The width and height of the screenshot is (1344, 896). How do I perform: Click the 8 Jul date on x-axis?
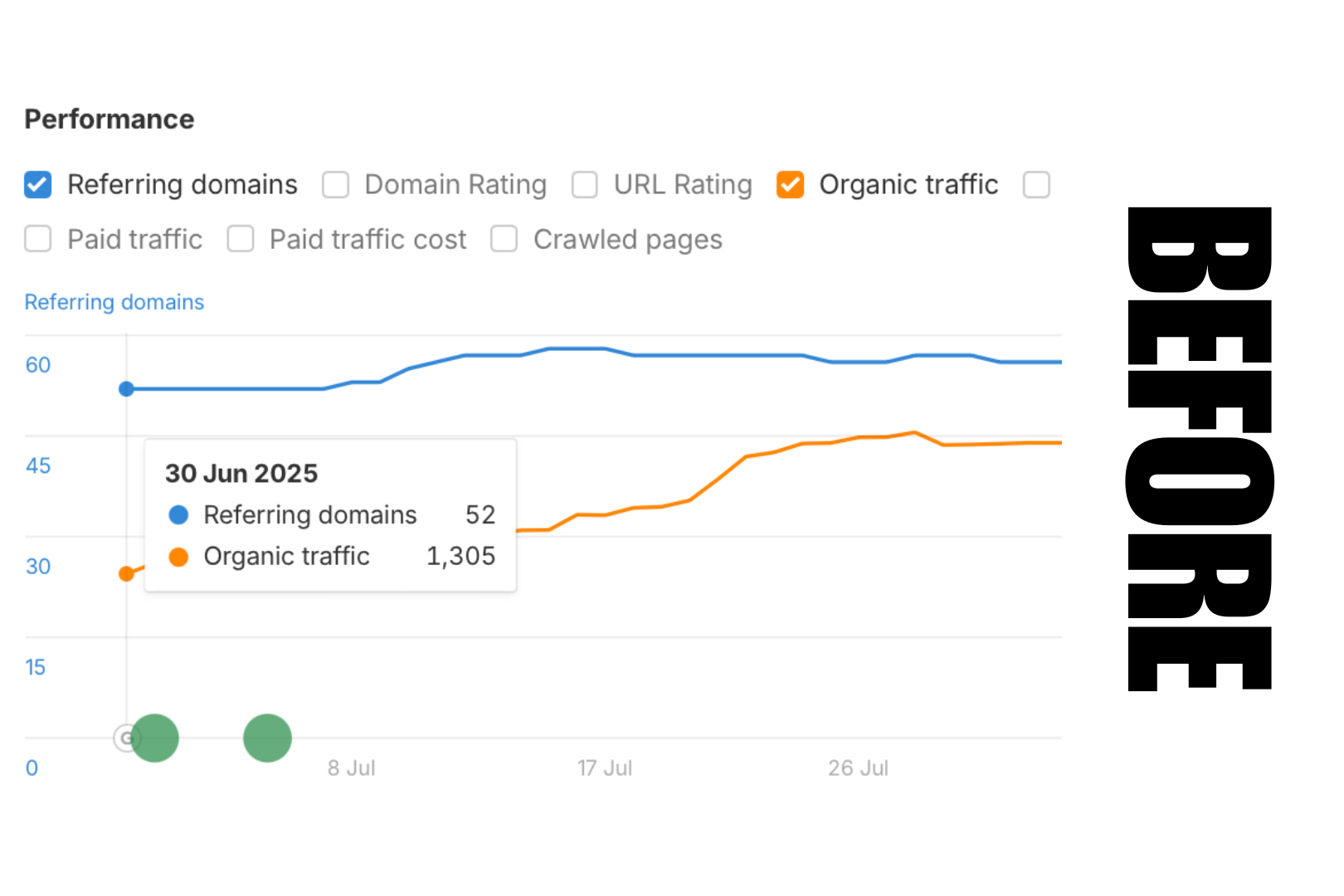(351, 768)
